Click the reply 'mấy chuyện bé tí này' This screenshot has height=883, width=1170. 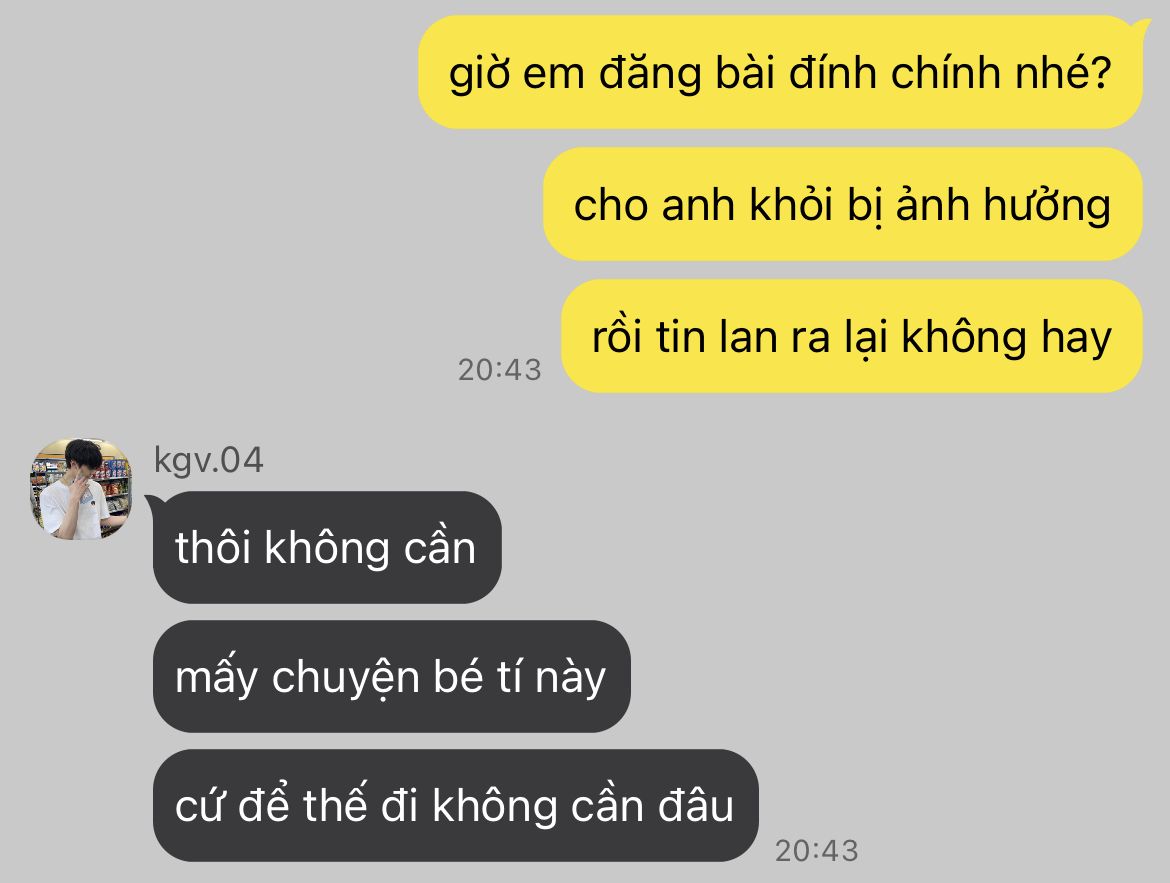pos(392,676)
